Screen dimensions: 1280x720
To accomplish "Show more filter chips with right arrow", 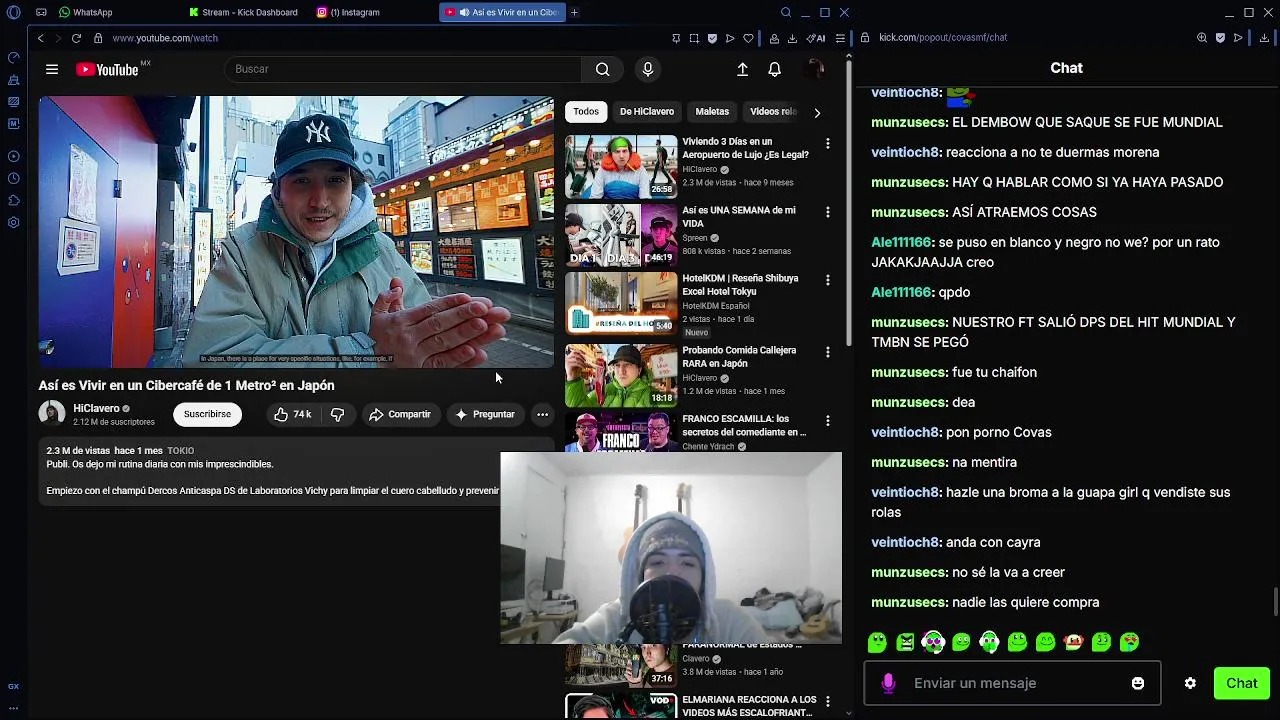I will 817,112.
